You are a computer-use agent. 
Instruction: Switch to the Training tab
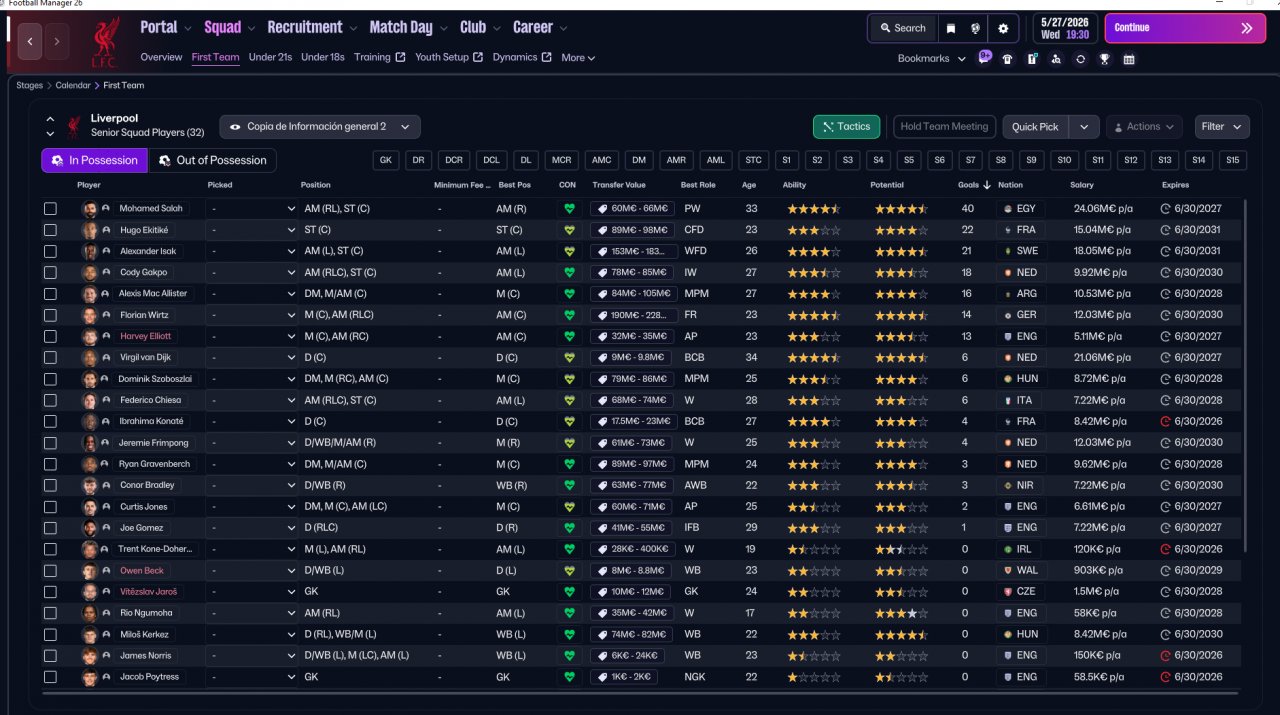(x=379, y=57)
